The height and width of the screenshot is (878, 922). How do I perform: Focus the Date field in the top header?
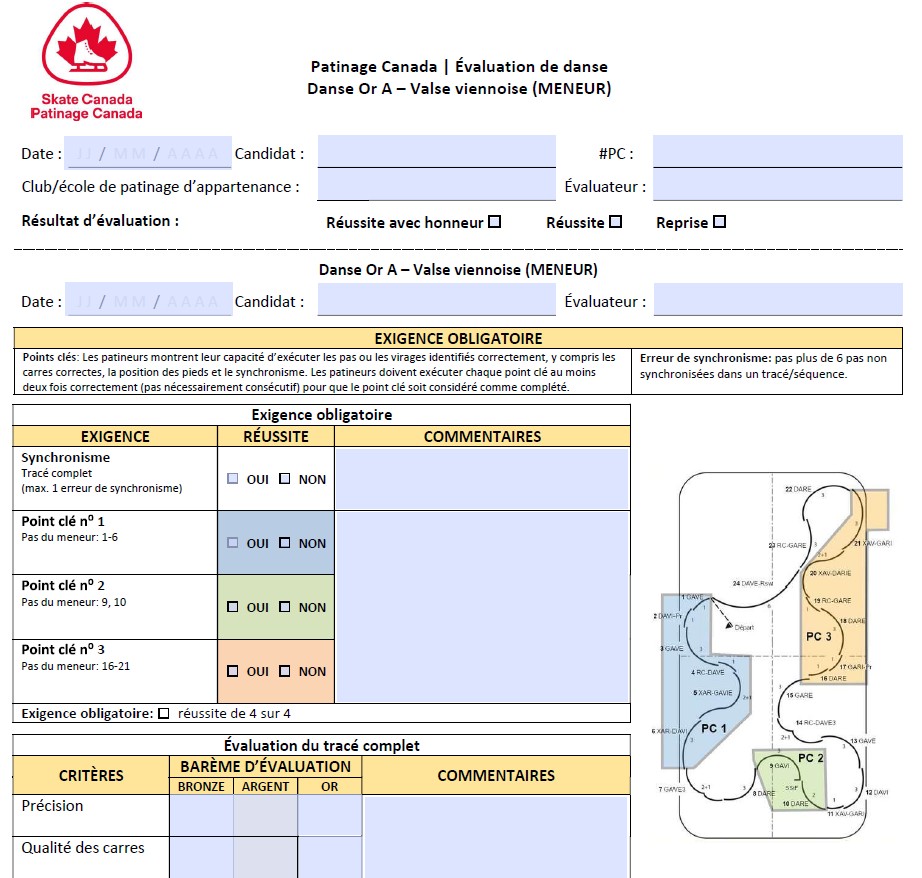tap(148, 153)
